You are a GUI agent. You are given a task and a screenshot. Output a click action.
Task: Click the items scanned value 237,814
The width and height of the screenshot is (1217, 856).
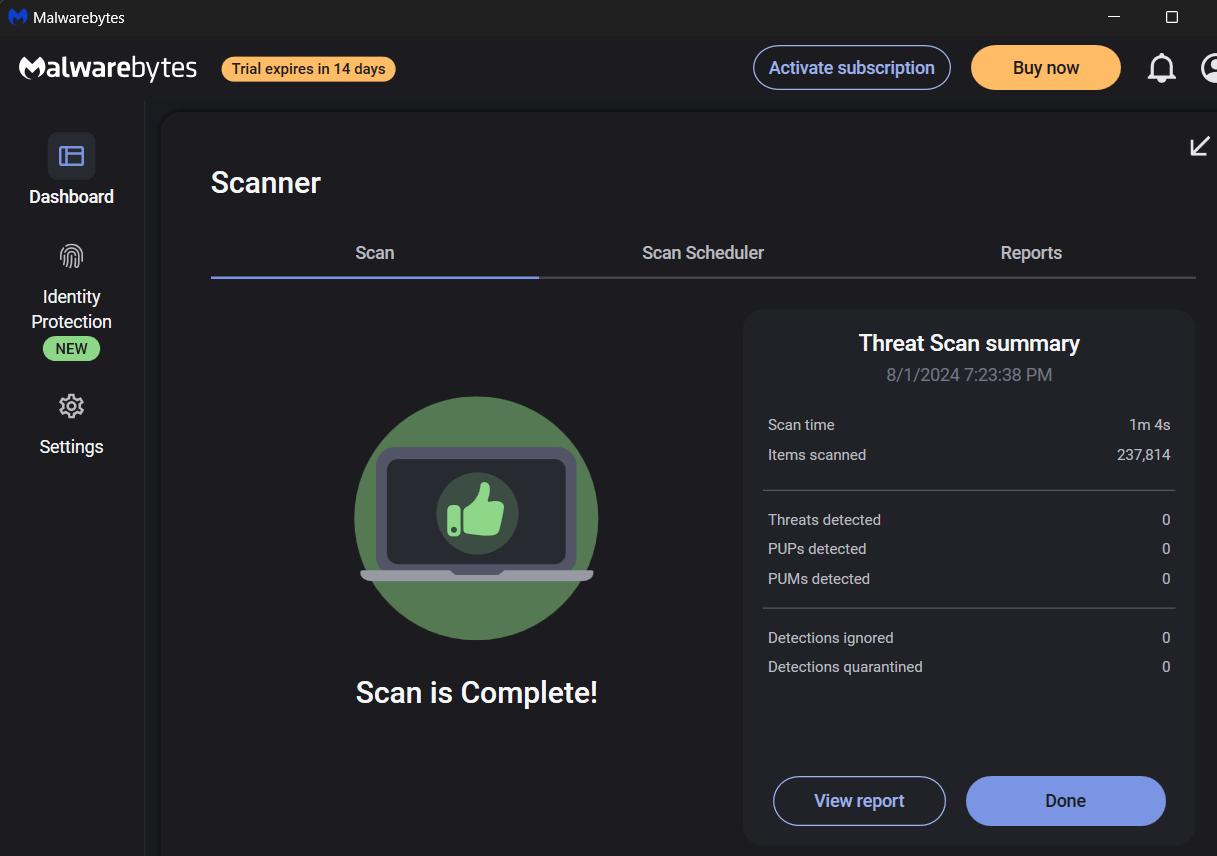[x=1144, y=455]
